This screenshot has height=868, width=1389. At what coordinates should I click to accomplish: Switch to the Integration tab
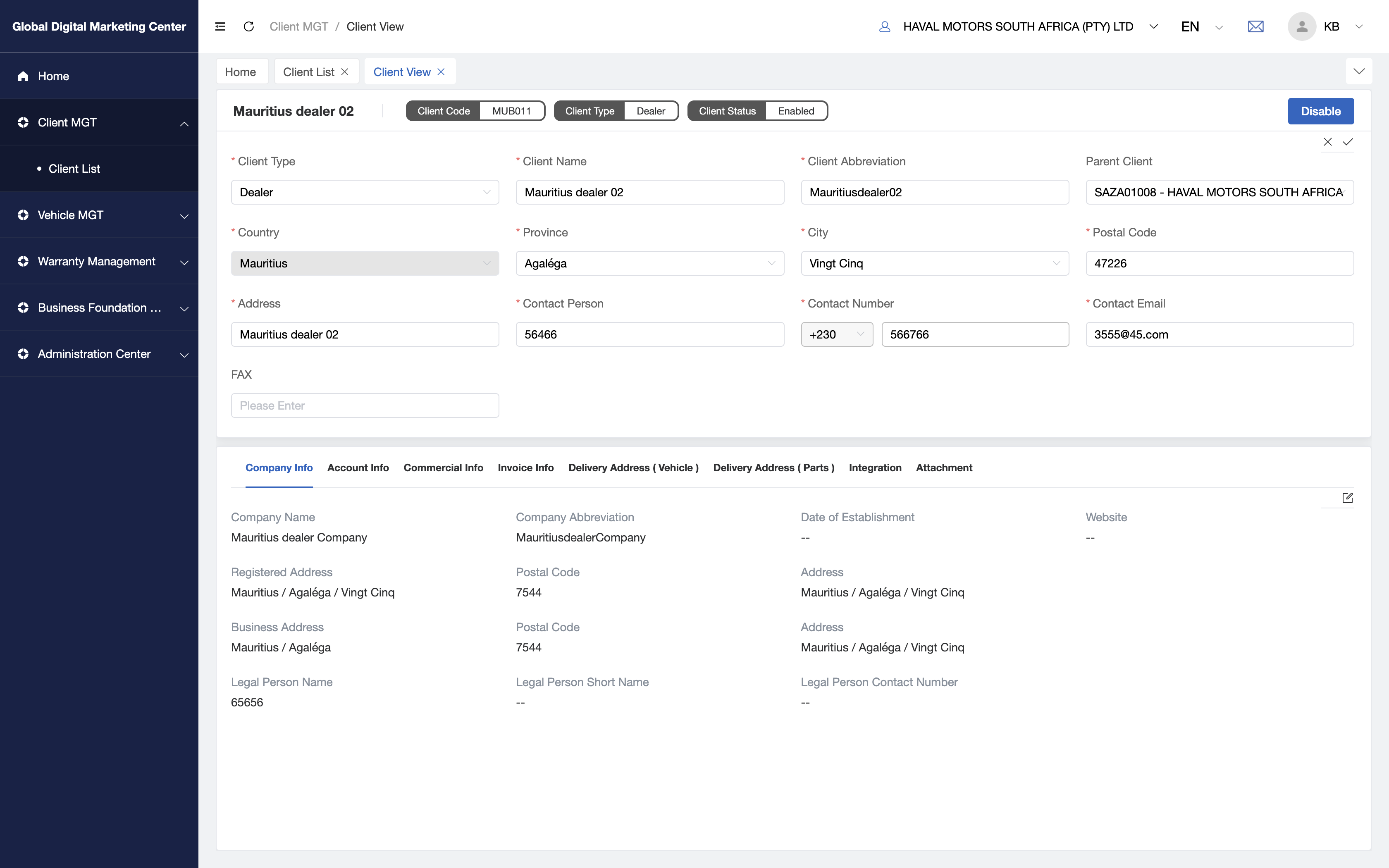point(875,468)
